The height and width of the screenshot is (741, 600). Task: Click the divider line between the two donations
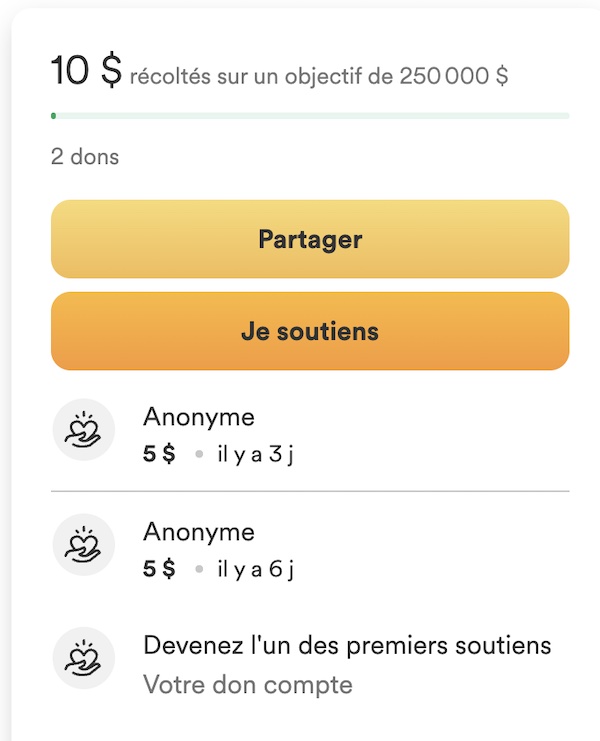click(x=310, y=491)
